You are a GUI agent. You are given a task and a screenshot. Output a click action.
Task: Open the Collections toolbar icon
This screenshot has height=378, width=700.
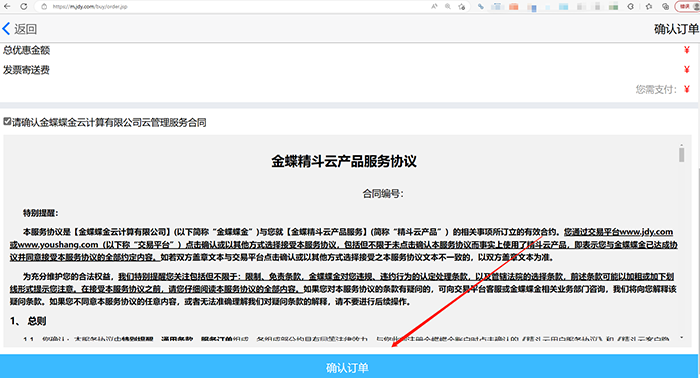[x=665, y=7]
